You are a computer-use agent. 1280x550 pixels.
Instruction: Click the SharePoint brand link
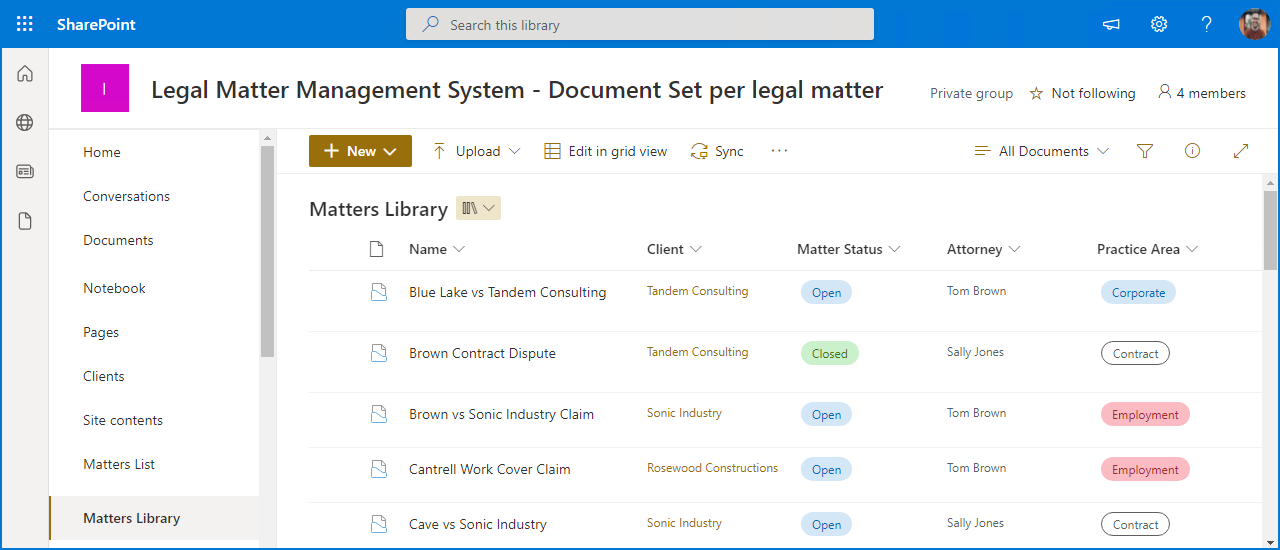click(x=96, y=24)
